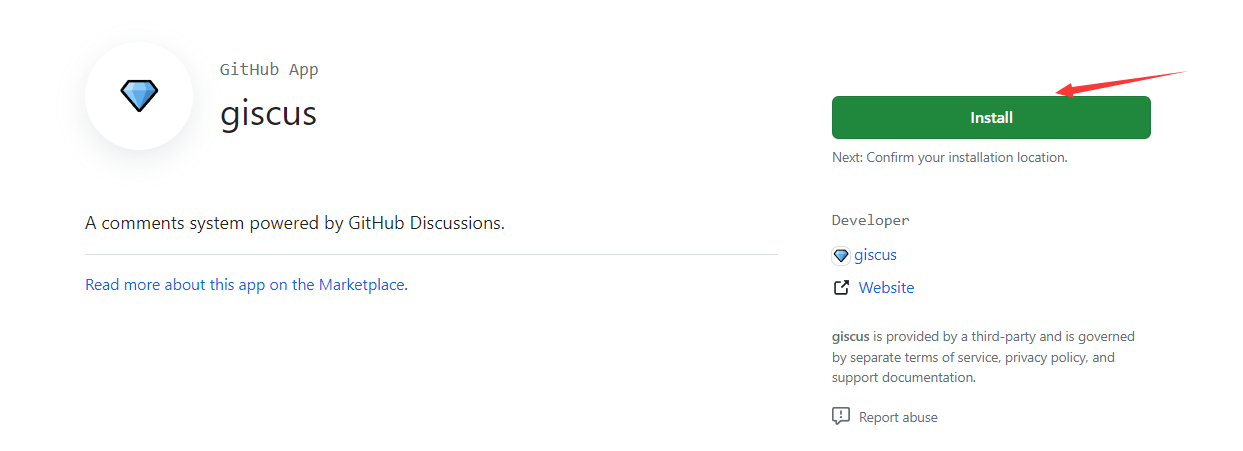Click the divider line below the description
Image resolution: width=1243 pixels, height=451 pixels.
pos(431,255)
